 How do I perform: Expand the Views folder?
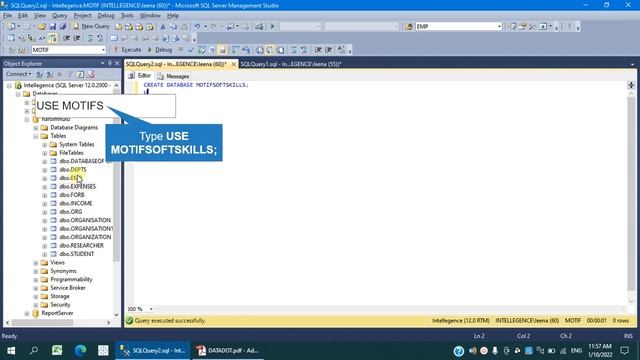click(36, 263)
